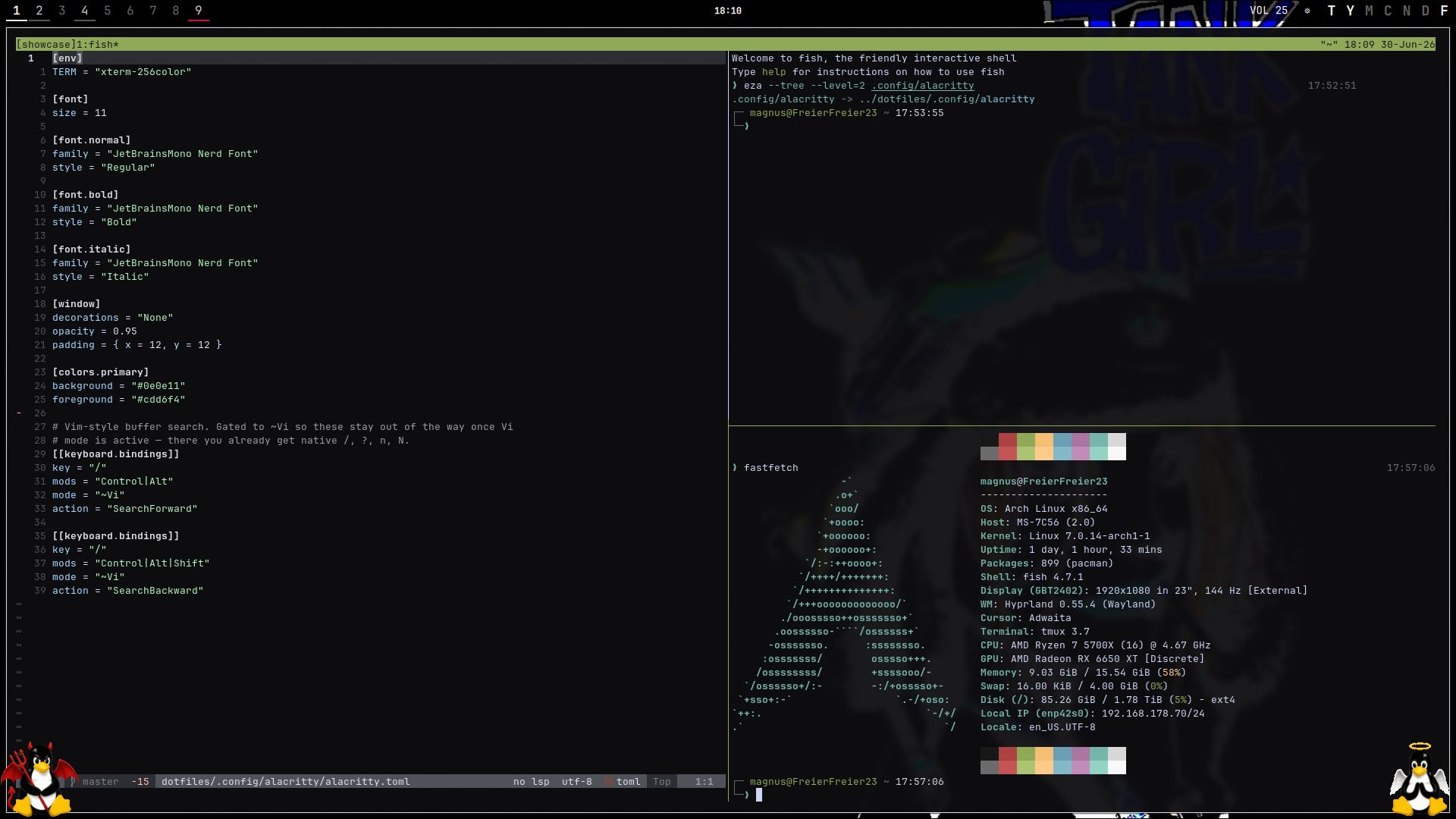Toggle the C indicator in top bar
The image size is (1456, 819).
pyautogui.click(x=1389, y=11)
